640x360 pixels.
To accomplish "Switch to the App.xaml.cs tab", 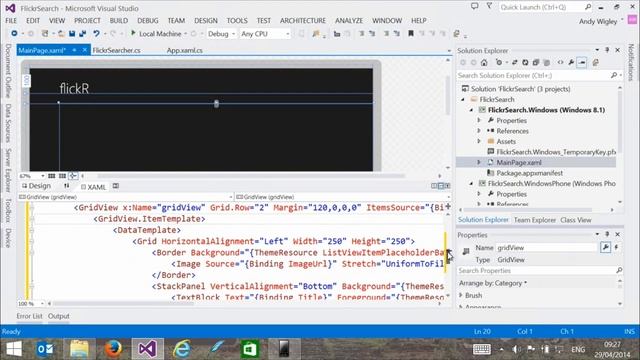I will coord(184,51).
